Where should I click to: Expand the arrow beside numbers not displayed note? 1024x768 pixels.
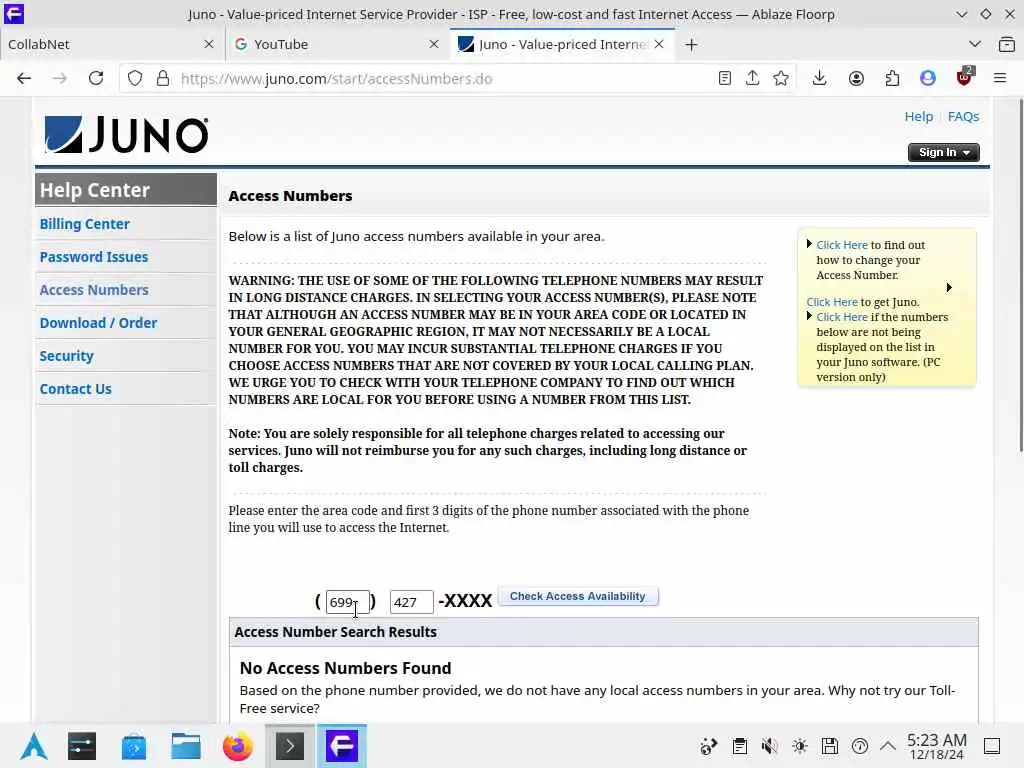click(809, 316)
